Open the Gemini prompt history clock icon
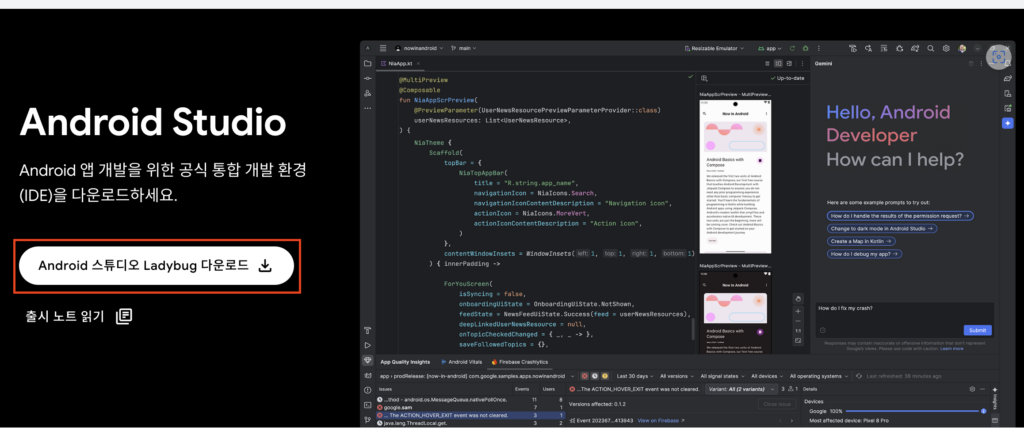 tap(823, 330)
